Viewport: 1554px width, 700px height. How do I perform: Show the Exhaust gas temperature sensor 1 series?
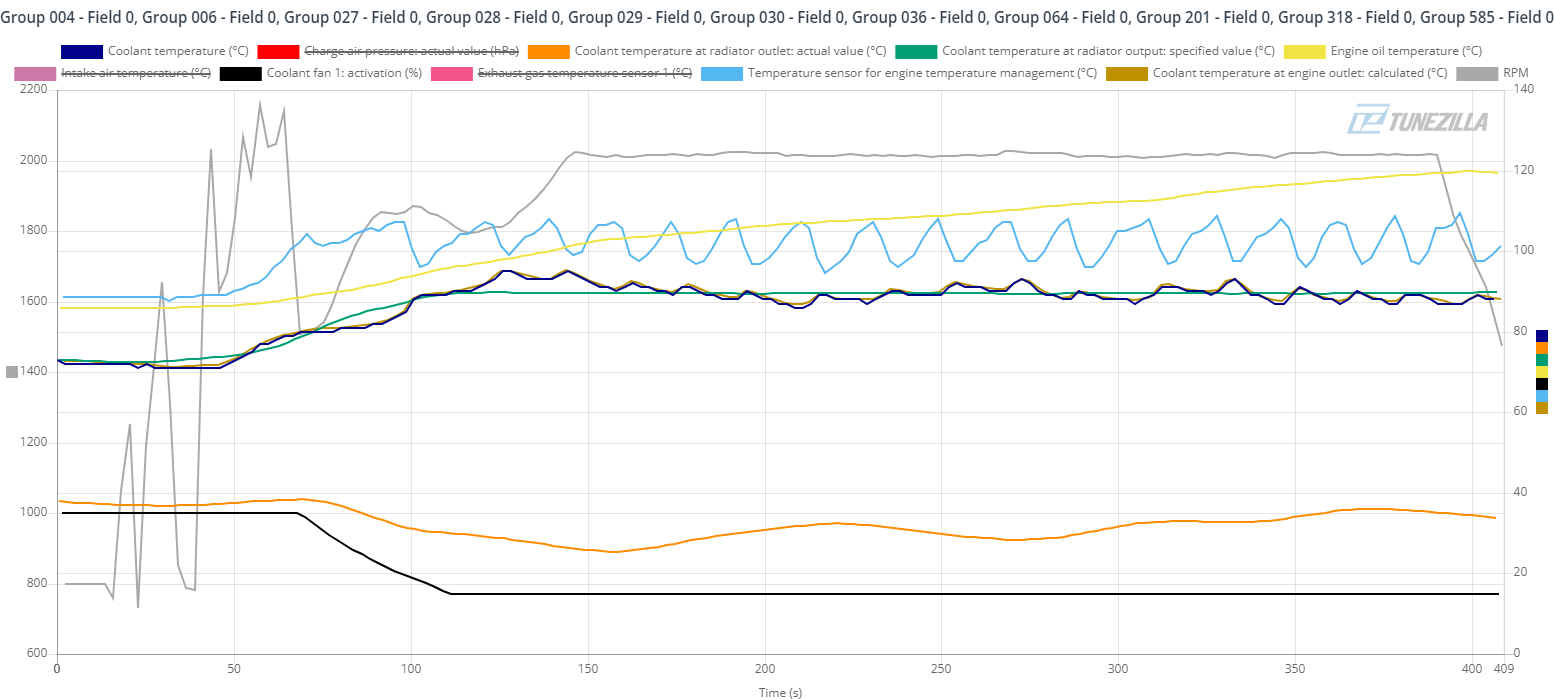[584, 73]
